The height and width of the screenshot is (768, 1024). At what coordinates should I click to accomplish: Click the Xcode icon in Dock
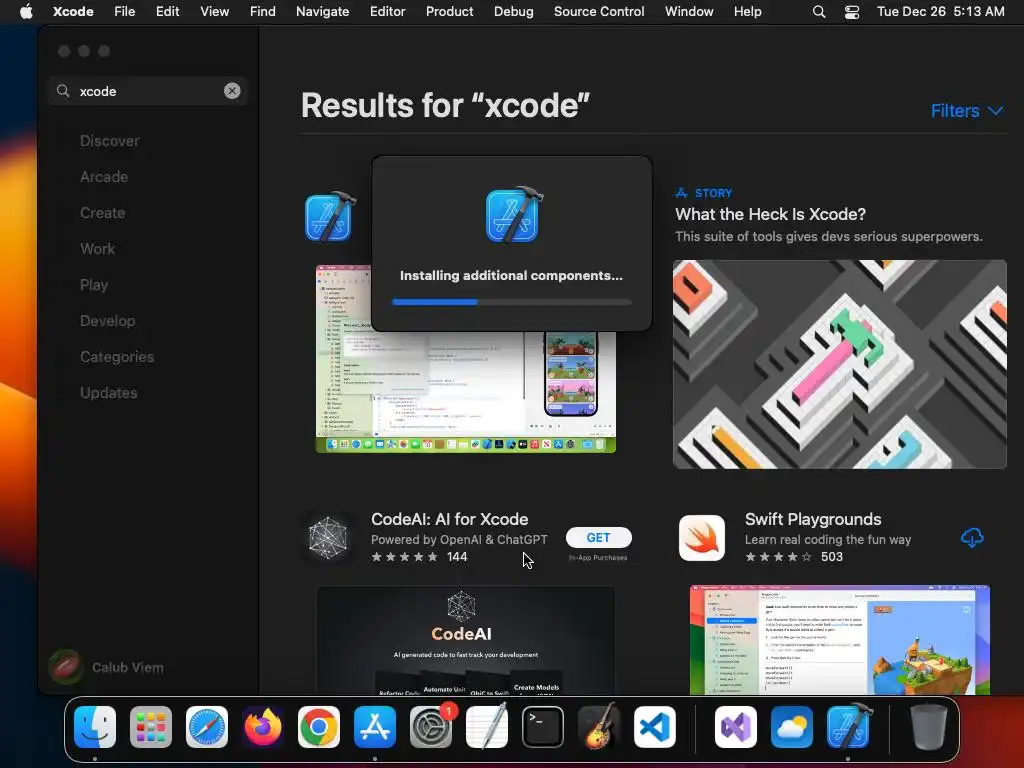pos(848,727)
